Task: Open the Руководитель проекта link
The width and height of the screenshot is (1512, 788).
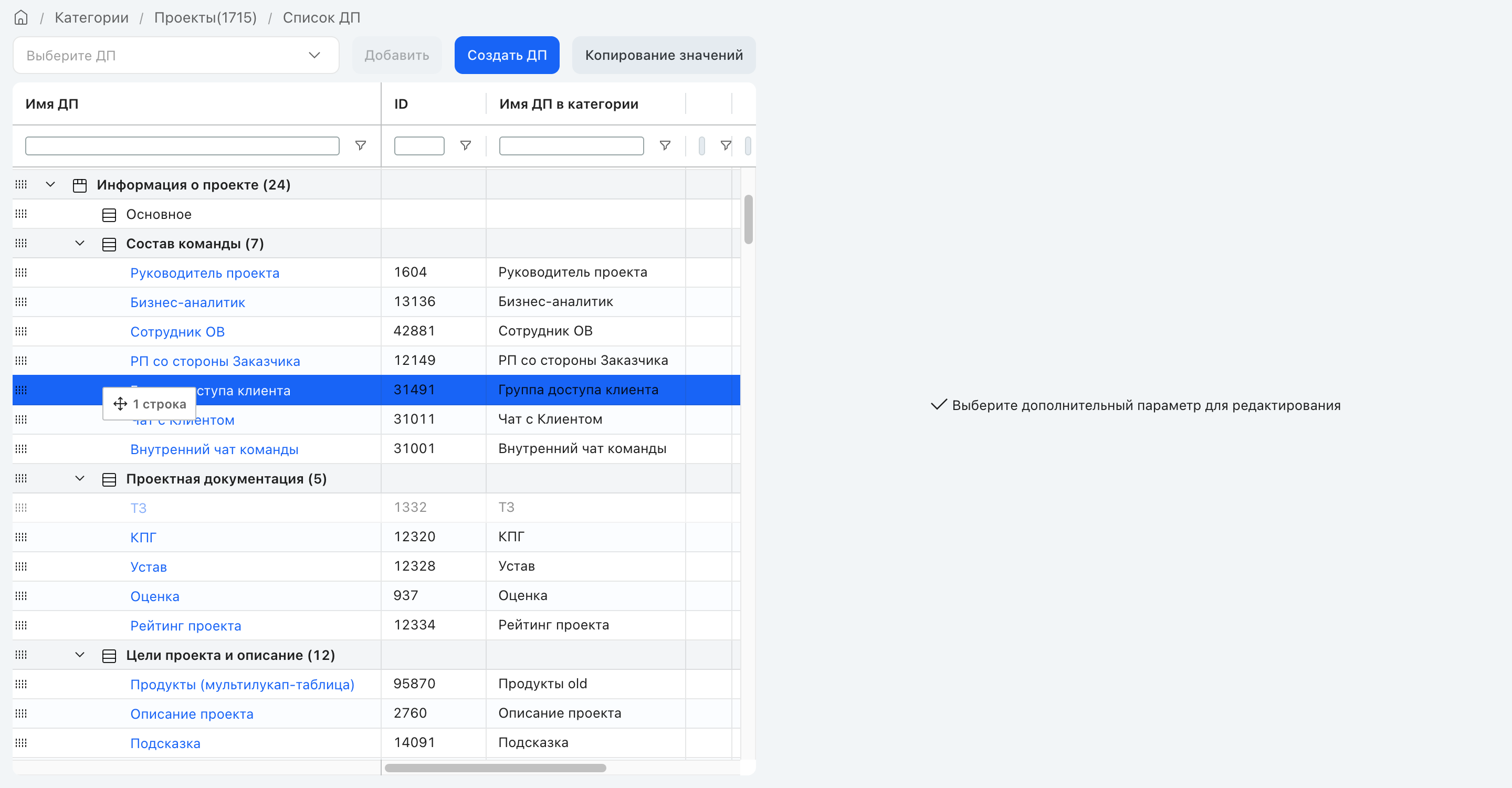Action: point(205,273)
